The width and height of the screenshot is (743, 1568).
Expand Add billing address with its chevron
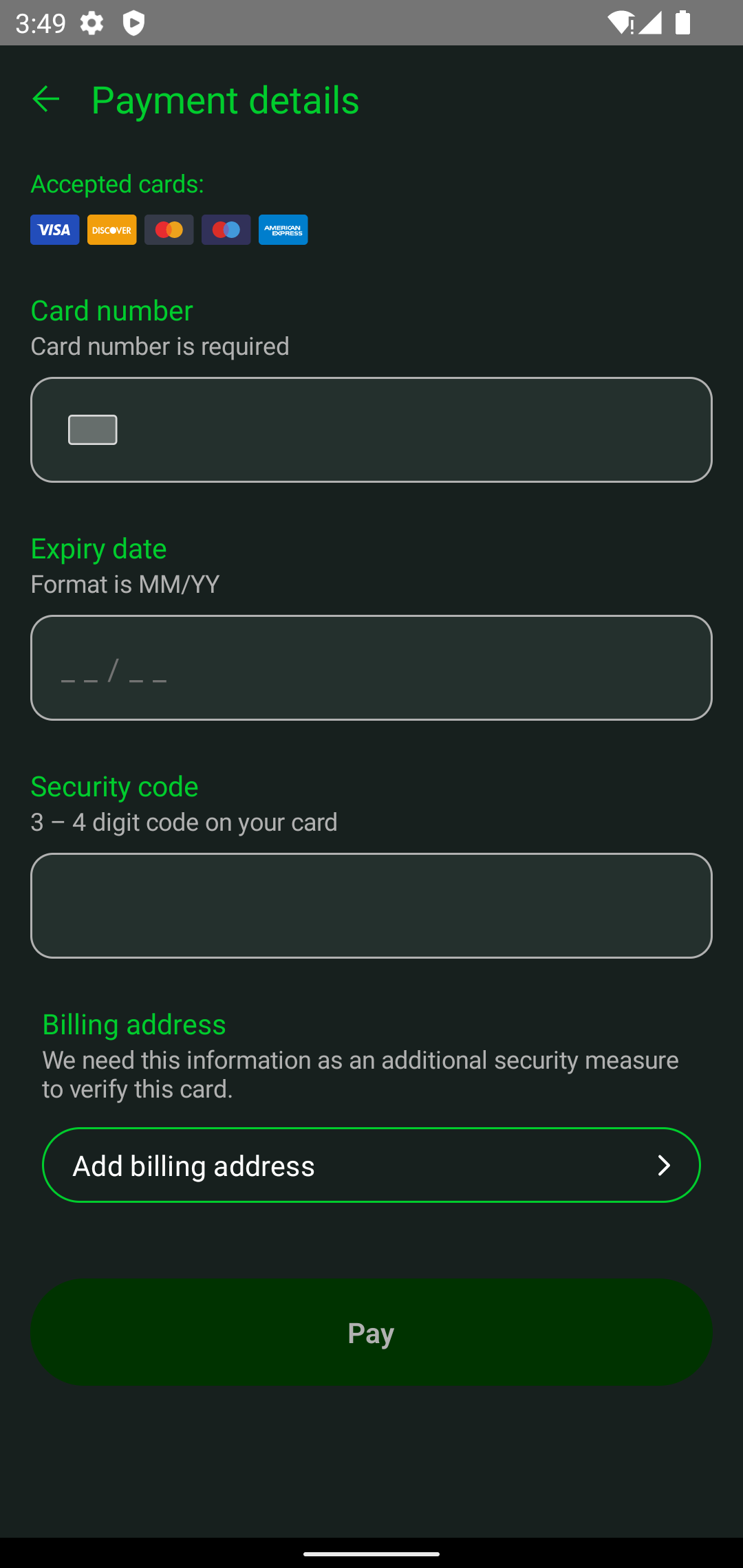tap(663, 1164)
